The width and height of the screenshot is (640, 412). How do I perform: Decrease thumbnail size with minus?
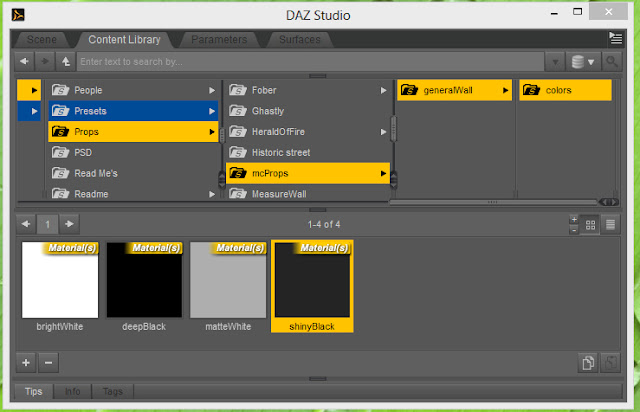tap(574, 230)
